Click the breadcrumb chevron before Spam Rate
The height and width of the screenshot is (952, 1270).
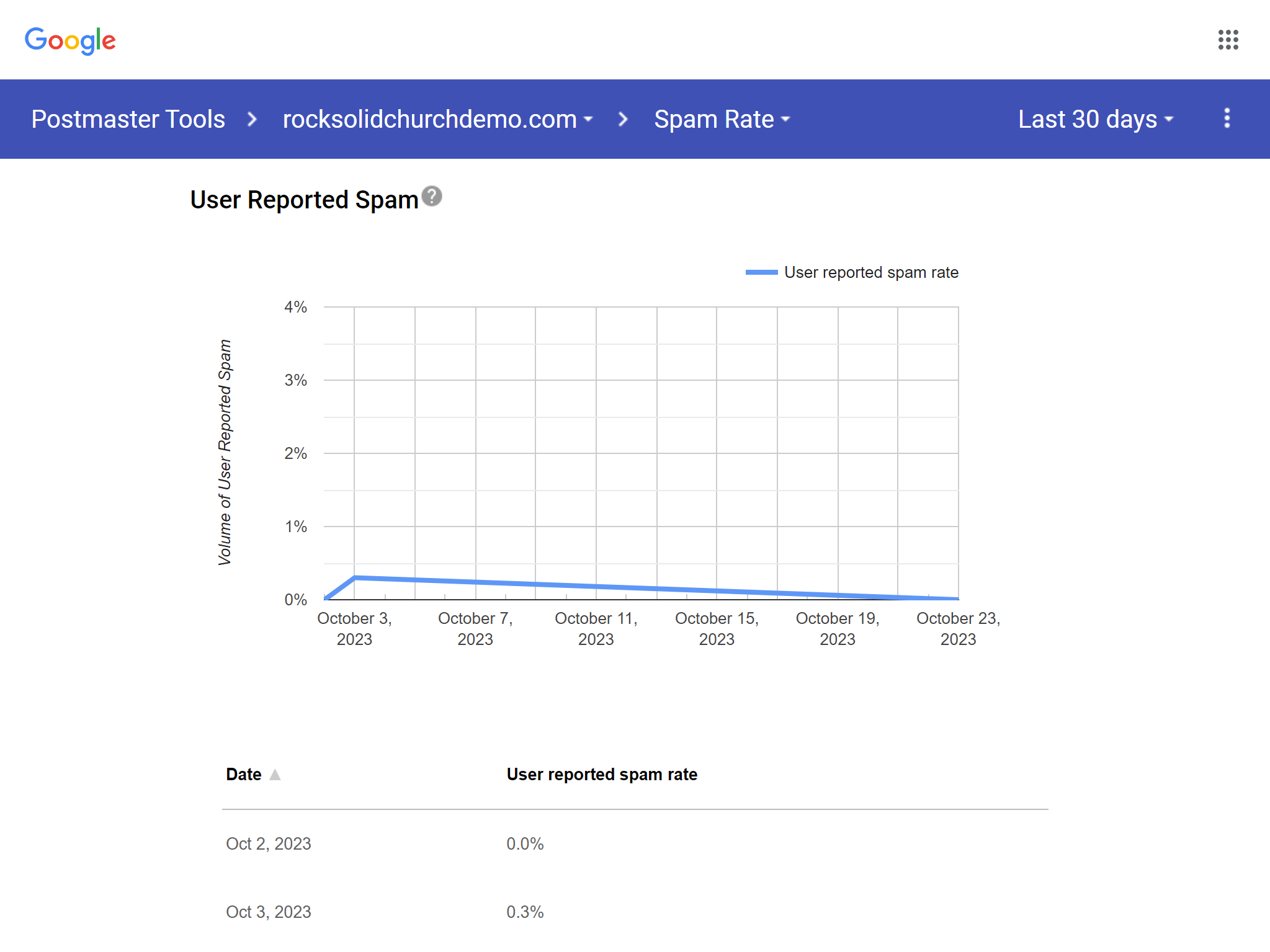point(623,119)
